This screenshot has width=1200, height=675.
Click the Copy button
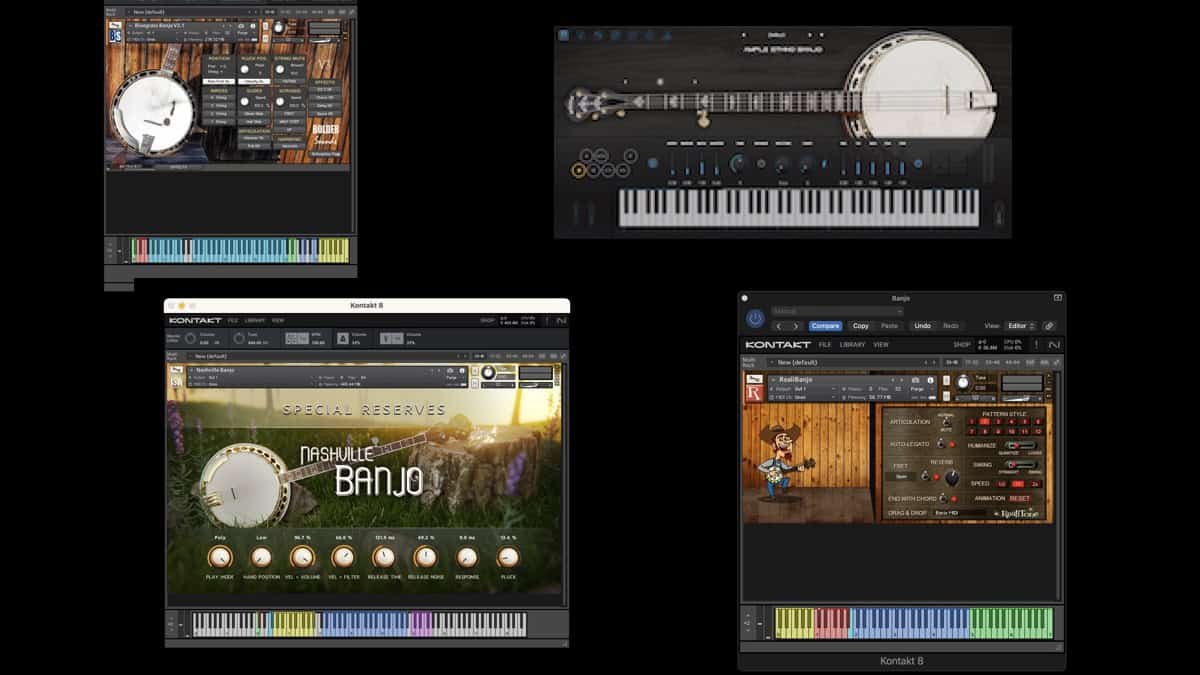pos(861,326)
